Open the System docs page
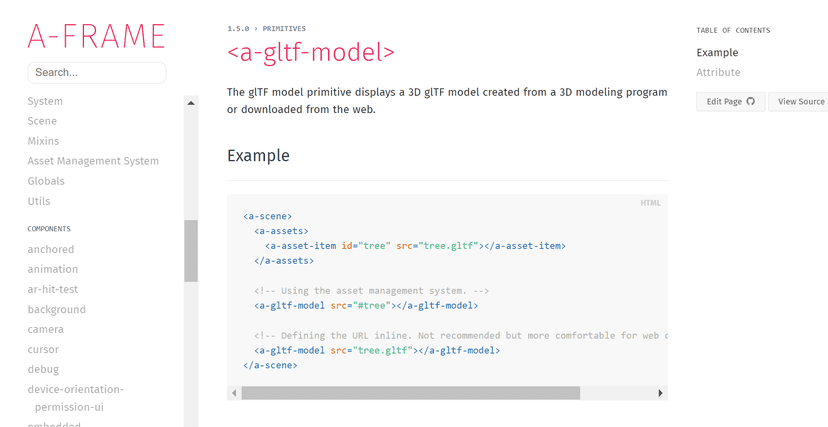The height and width of the screenshot is (427, 828). pos(45,101)
